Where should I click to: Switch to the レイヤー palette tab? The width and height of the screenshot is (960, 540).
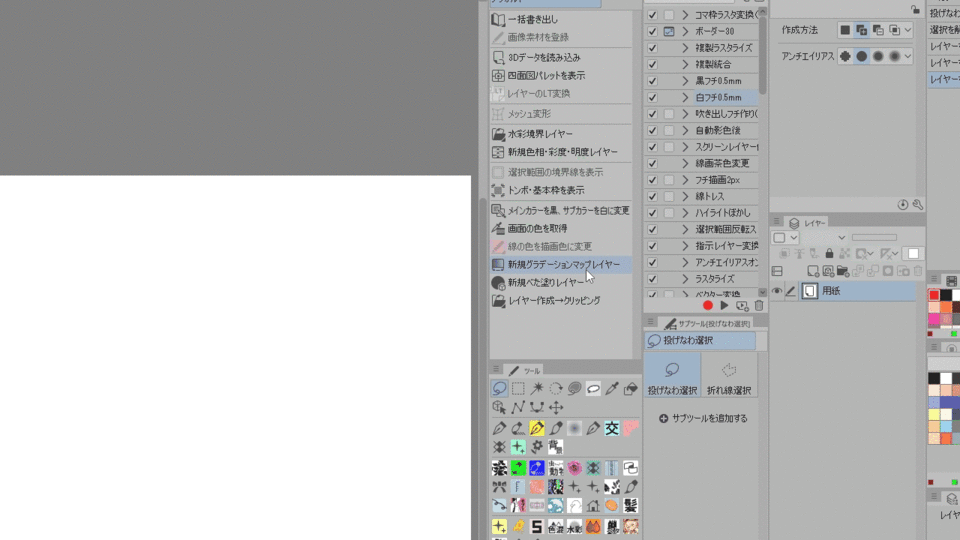click(x=807, y=223)
